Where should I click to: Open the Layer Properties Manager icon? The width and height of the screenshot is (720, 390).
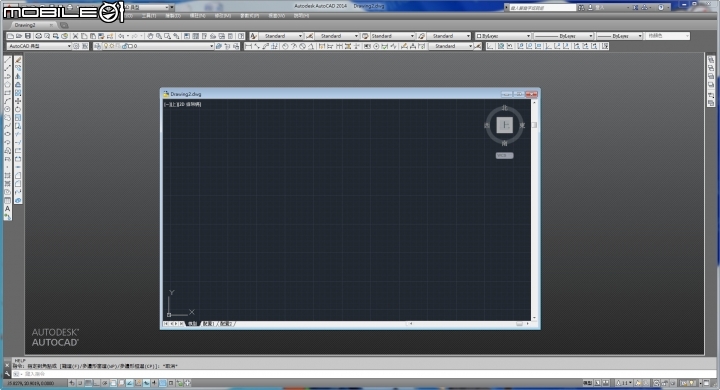click(x=97, y=46)
